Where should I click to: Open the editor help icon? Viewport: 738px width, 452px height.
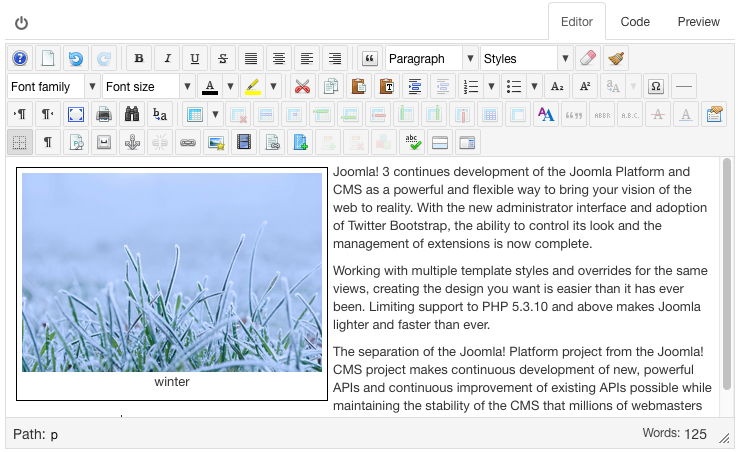[x=20, y=59]
